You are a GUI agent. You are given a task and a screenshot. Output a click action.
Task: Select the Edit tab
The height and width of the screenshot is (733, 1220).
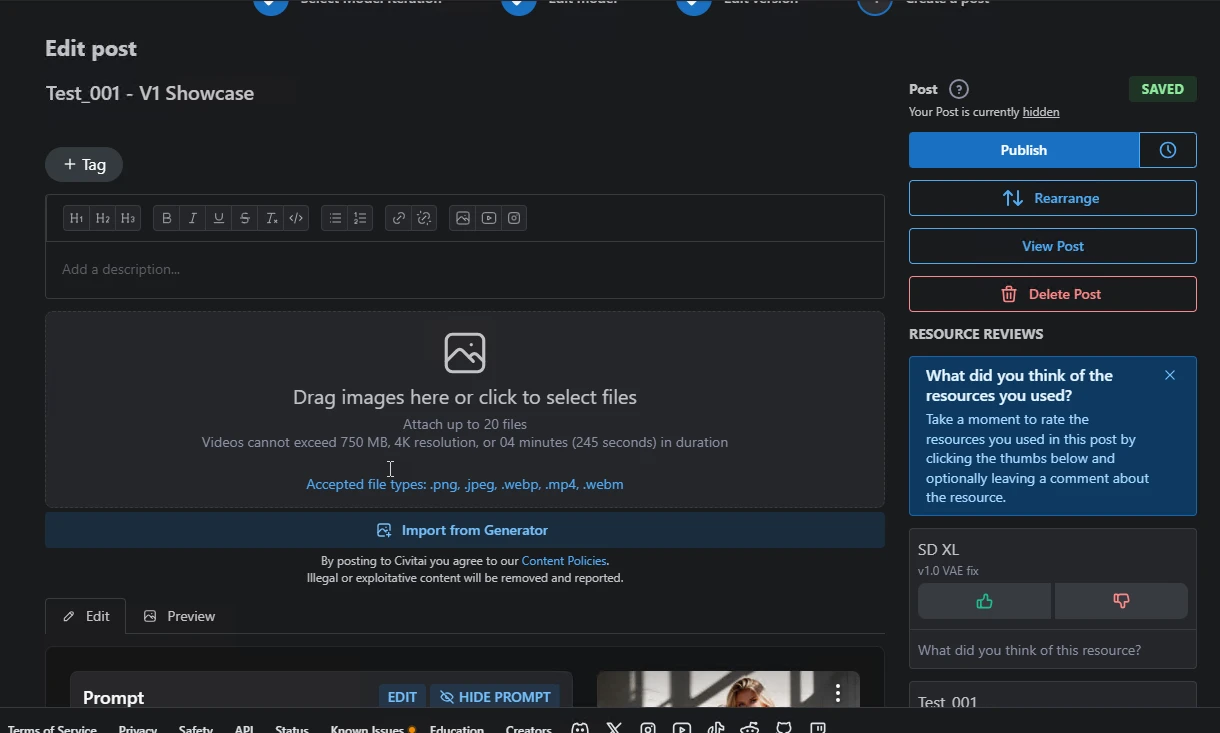pos(86,616)
